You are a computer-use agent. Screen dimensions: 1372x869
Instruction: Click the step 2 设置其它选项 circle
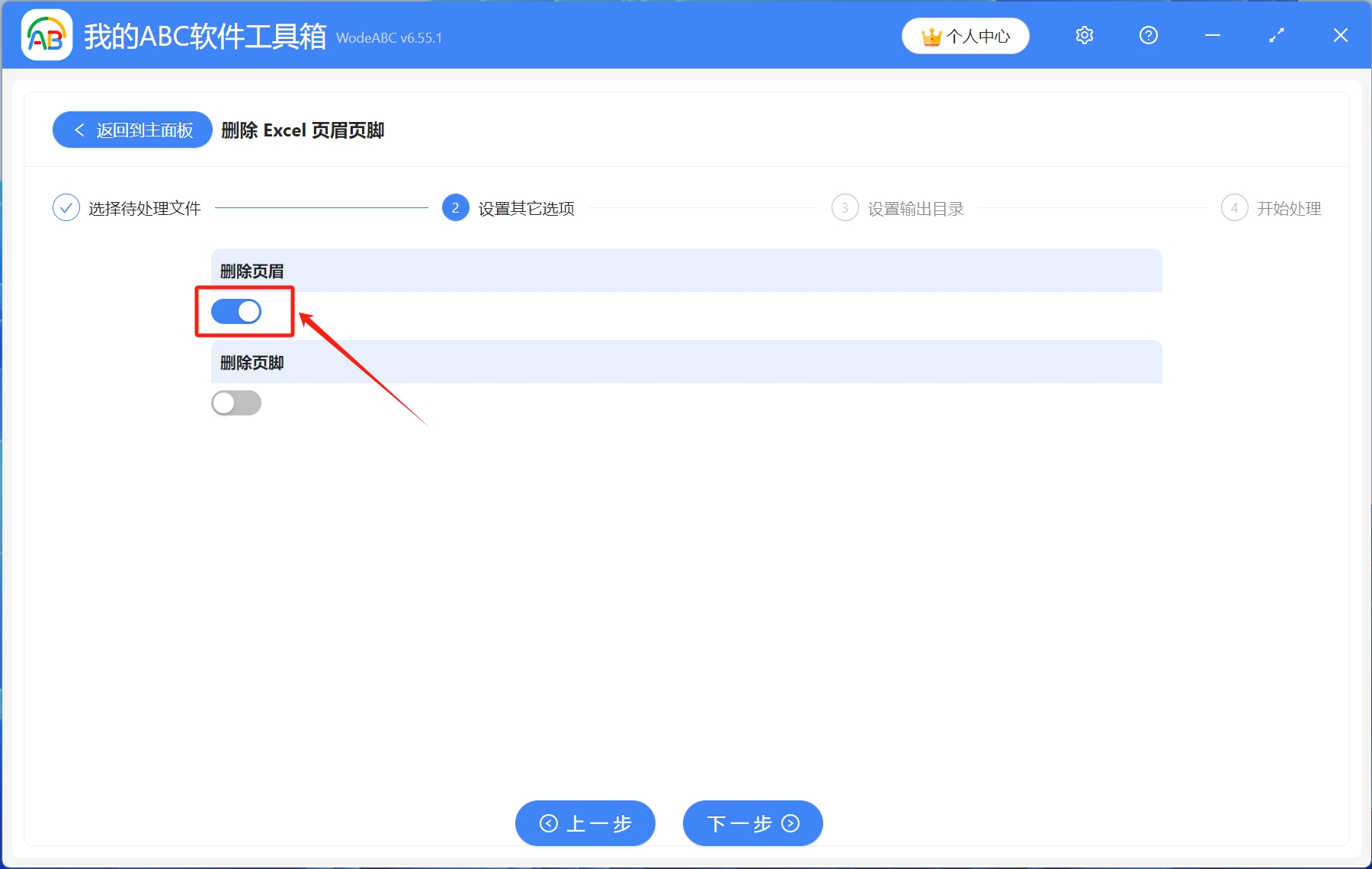pos(455,207)
